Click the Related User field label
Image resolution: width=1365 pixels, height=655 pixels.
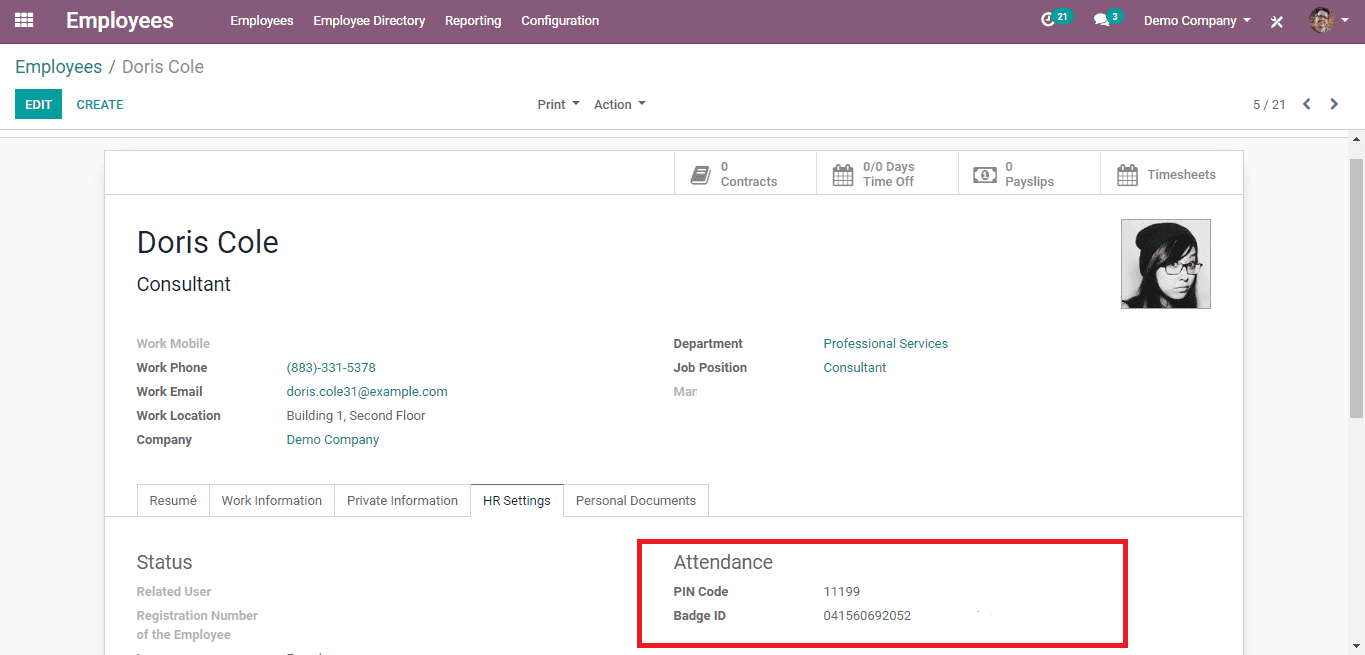coord(174,592)
